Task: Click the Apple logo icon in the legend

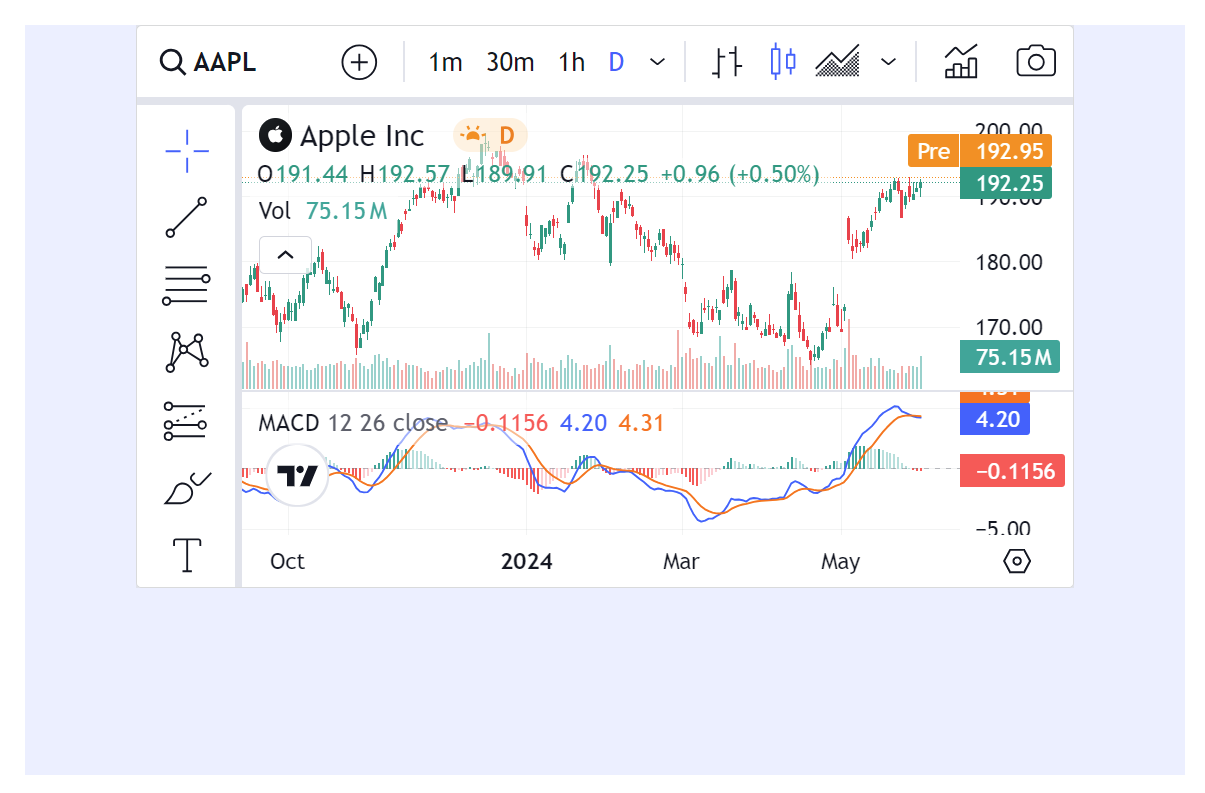Action: (x=274, y=134)
